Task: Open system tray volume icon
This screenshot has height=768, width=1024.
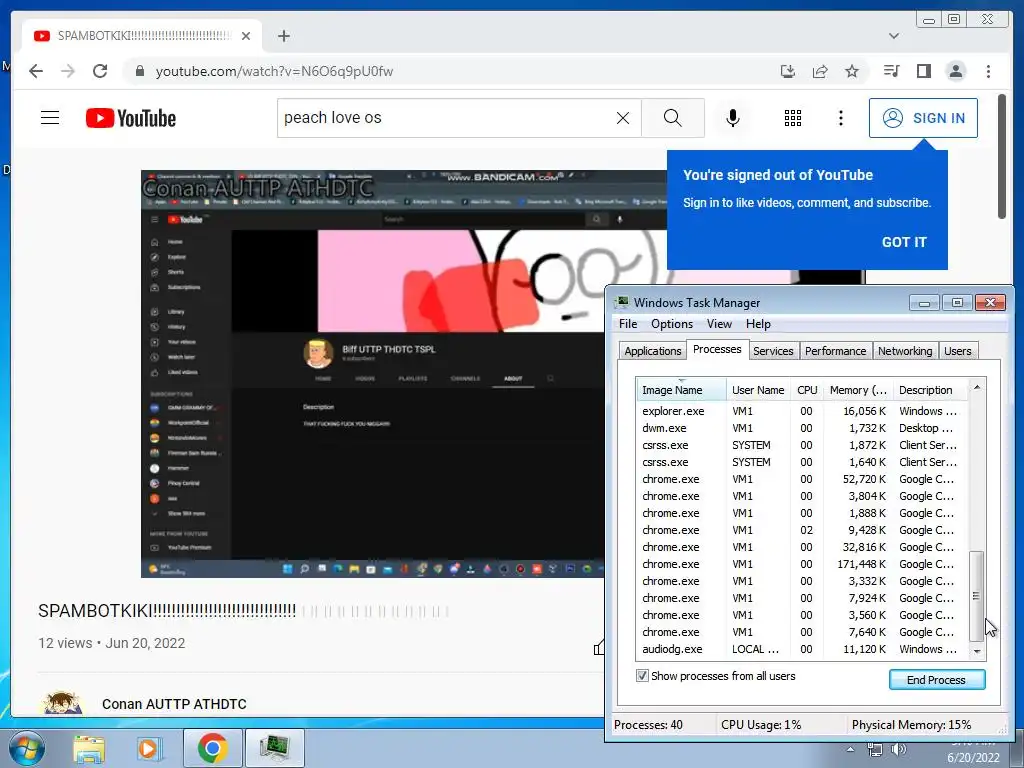Action: 899,750
